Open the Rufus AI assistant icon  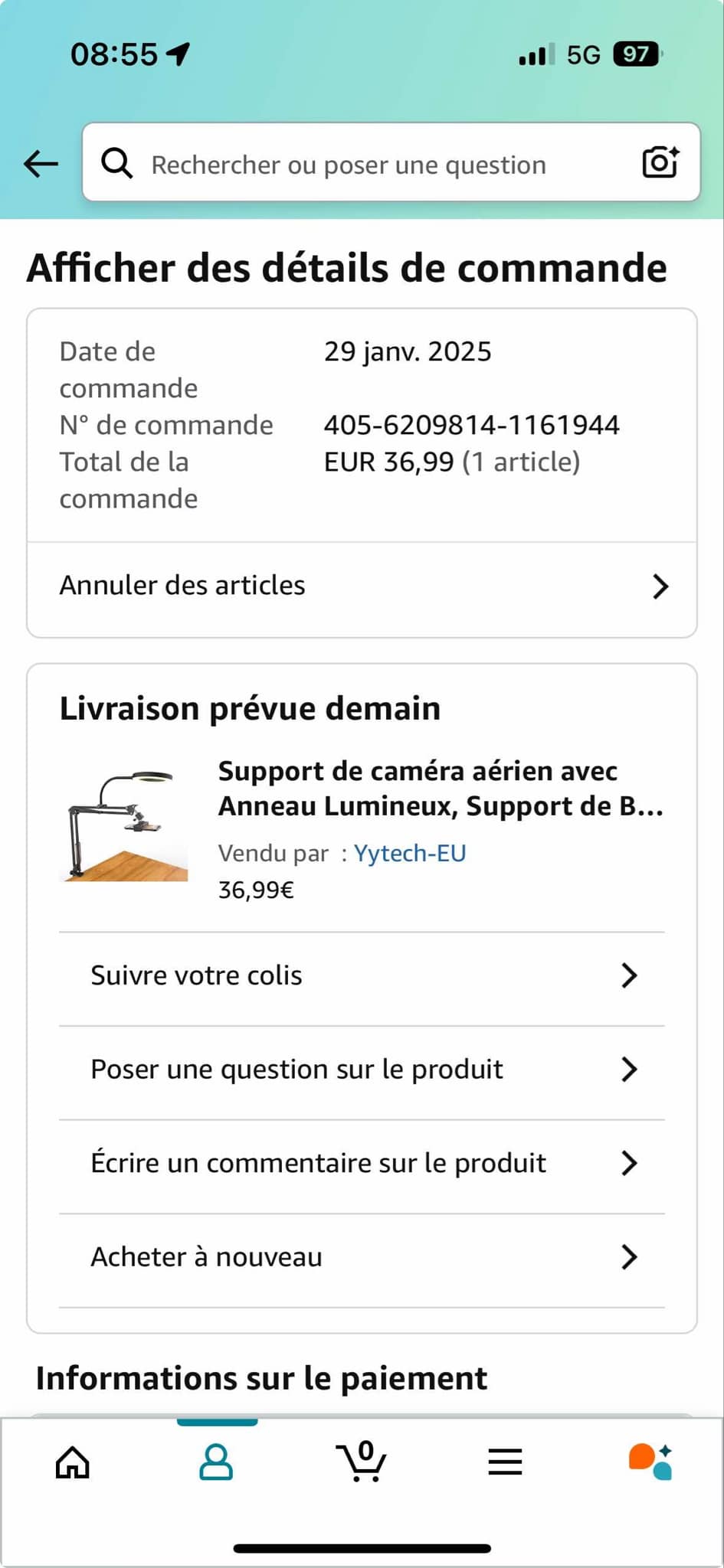tap(650, 1461)
